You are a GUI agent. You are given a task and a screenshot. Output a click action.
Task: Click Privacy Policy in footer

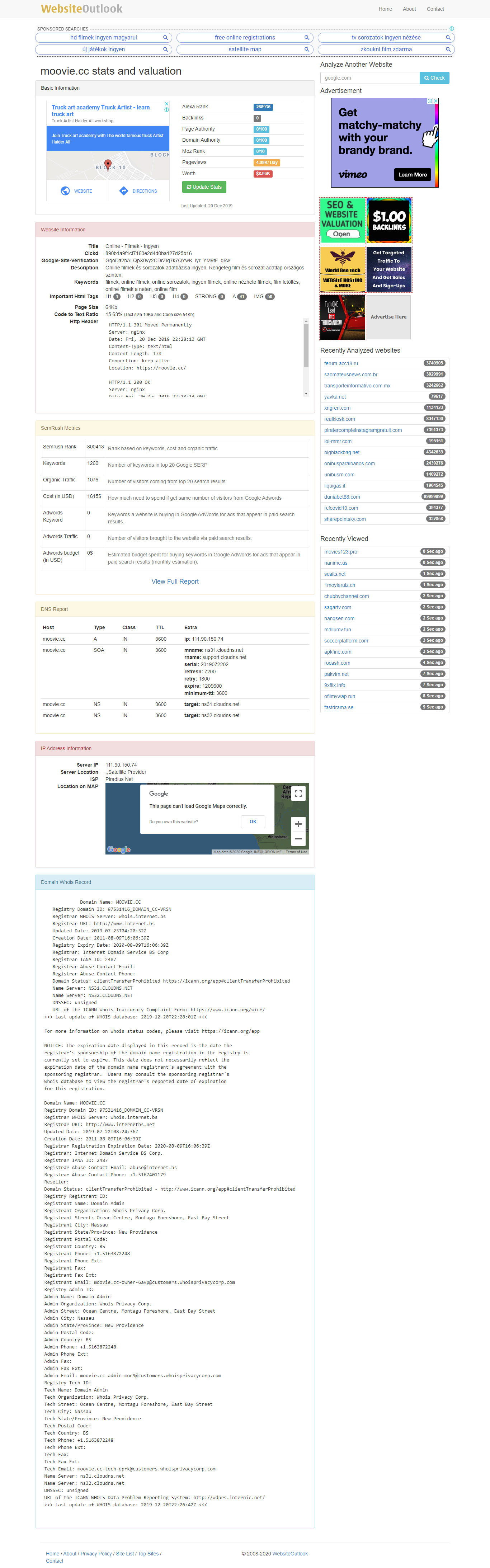[x=96, y=1553]
